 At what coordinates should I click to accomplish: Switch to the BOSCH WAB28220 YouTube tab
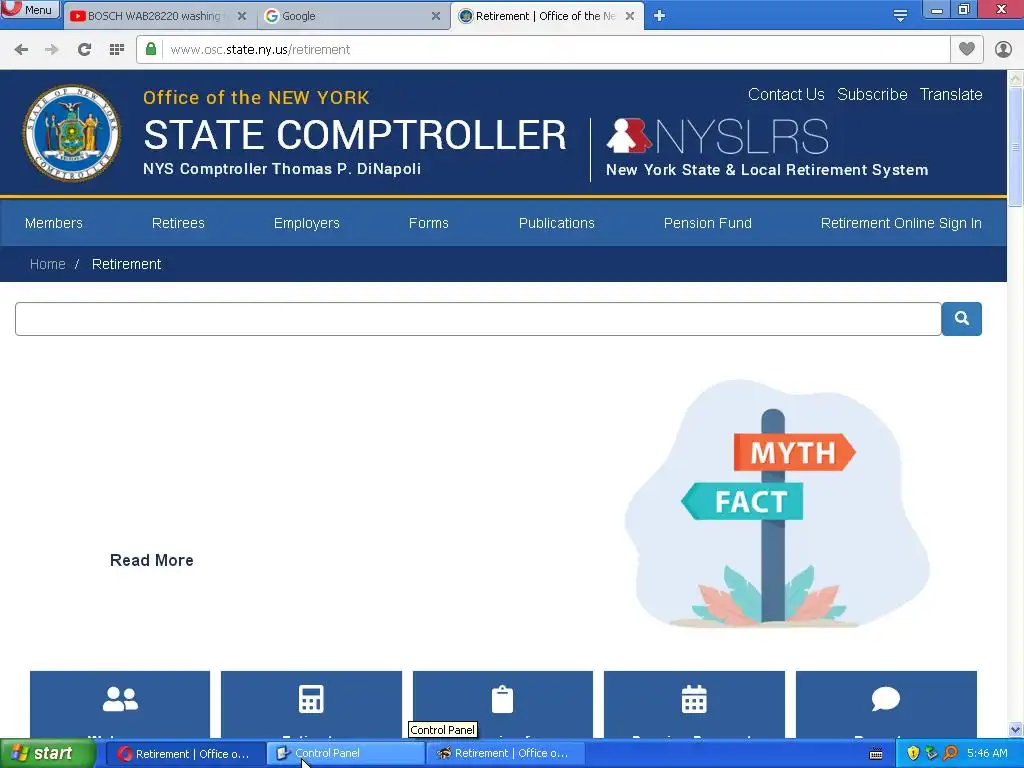point(154,16)
